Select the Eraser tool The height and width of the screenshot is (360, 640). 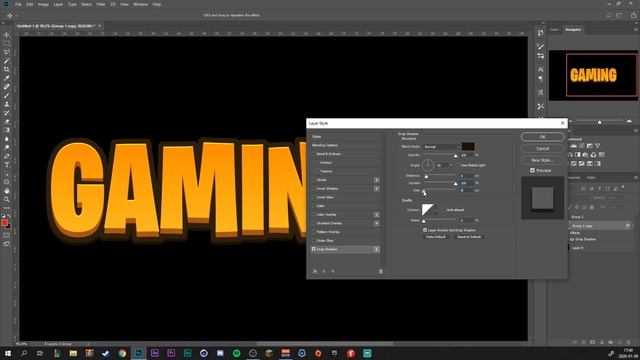pos(7,121)
